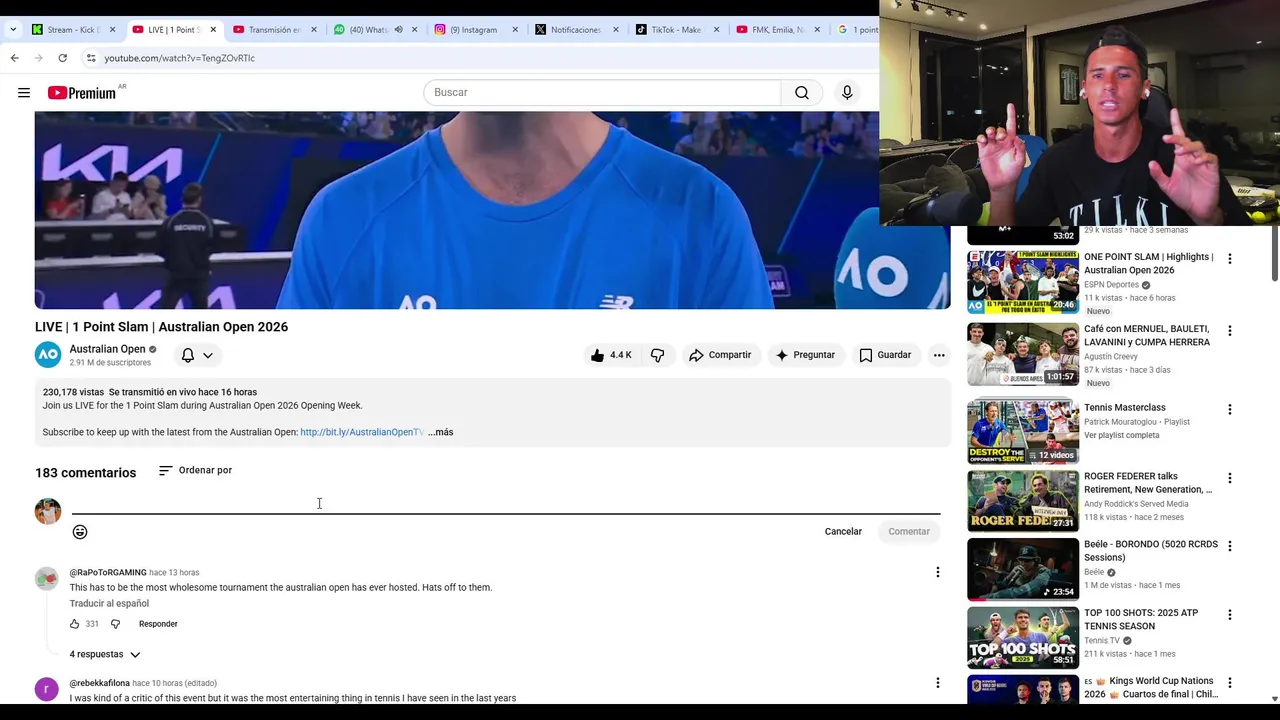Open TOP 100 SHOTS: 2025 ATP thumbnail

coord(1023,637)
